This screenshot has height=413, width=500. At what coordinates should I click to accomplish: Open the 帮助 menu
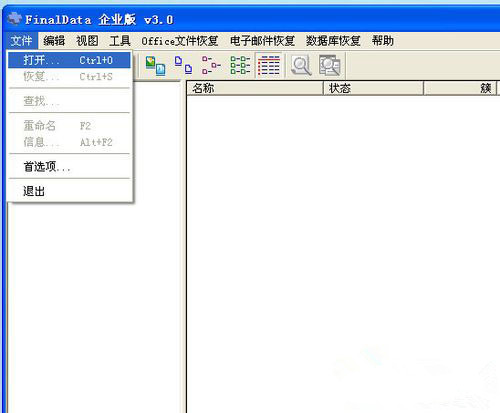click(383, 41)
